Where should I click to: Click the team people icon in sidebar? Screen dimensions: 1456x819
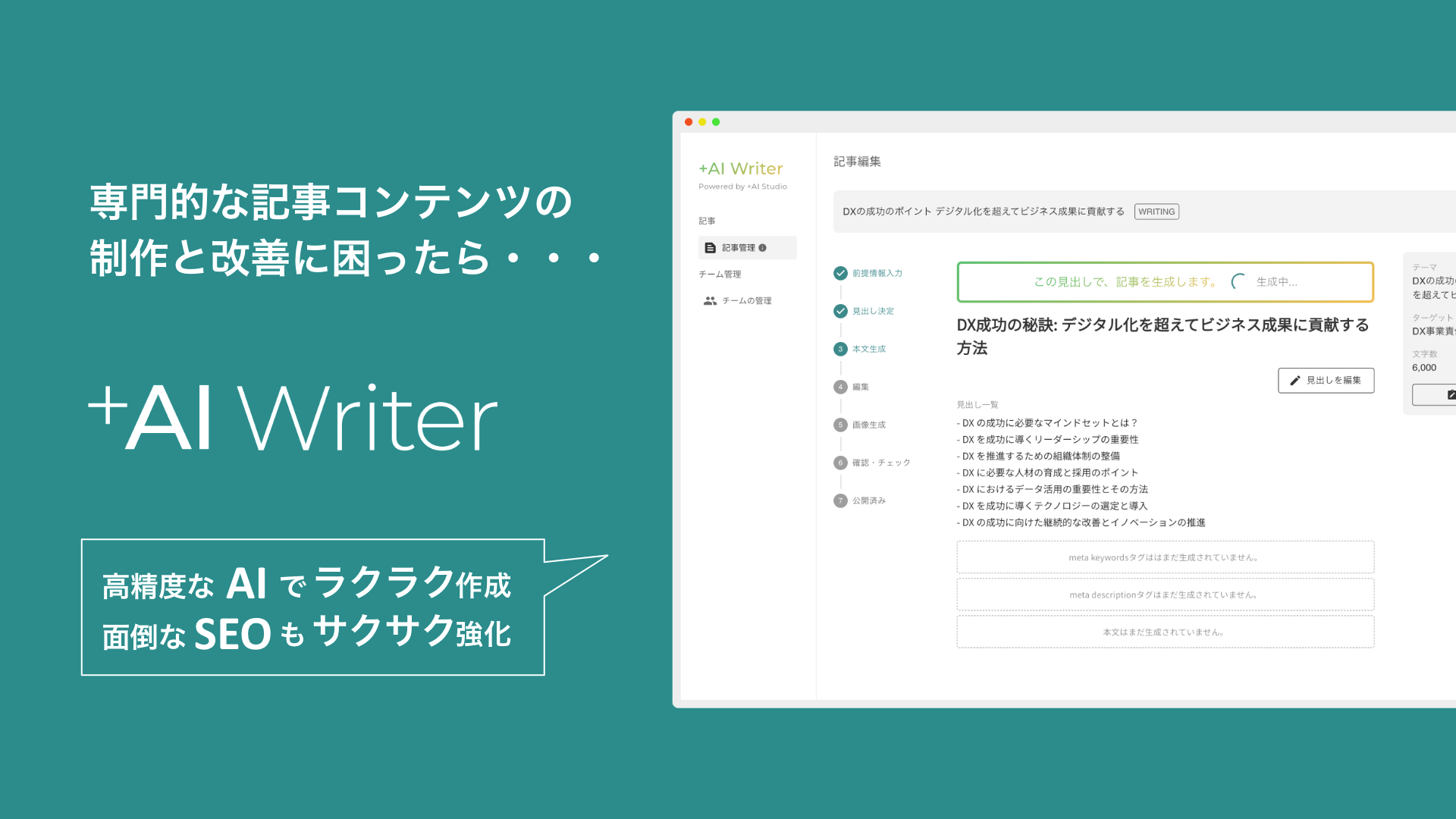710,301
